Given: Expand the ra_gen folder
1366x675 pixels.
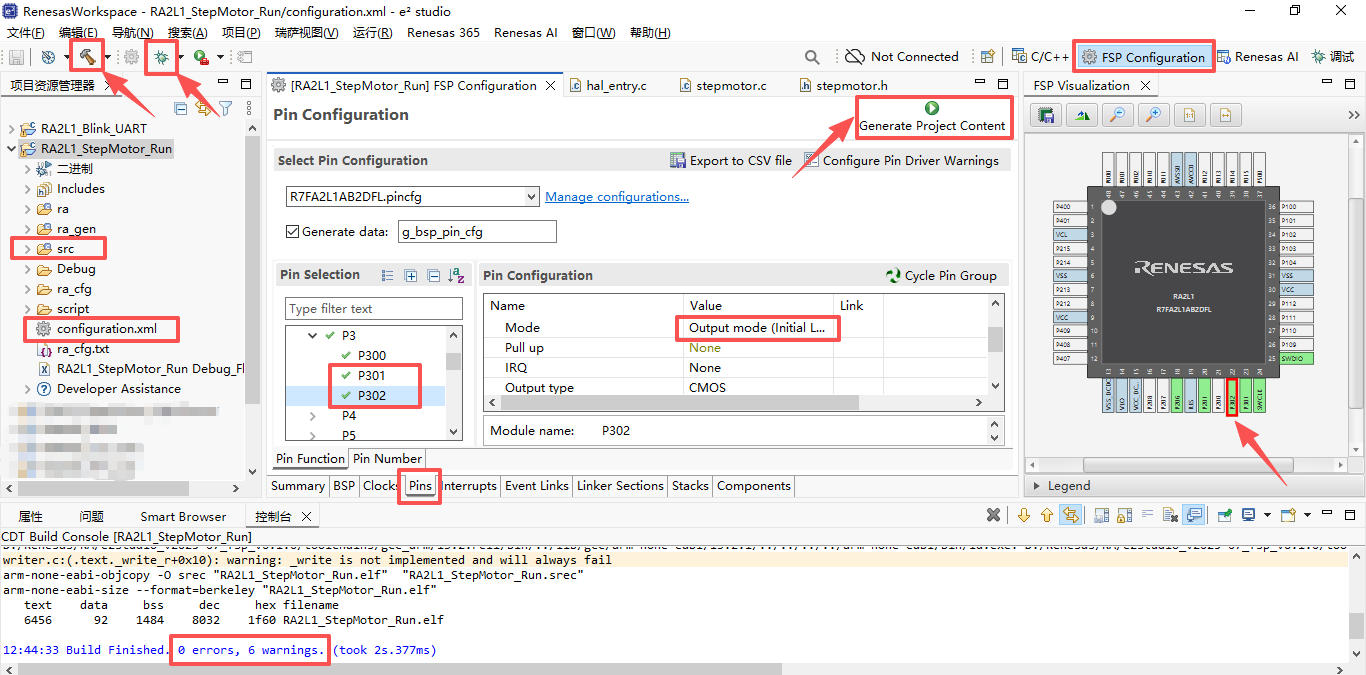Looking at the screenshot, I should (x=27, y=229).
